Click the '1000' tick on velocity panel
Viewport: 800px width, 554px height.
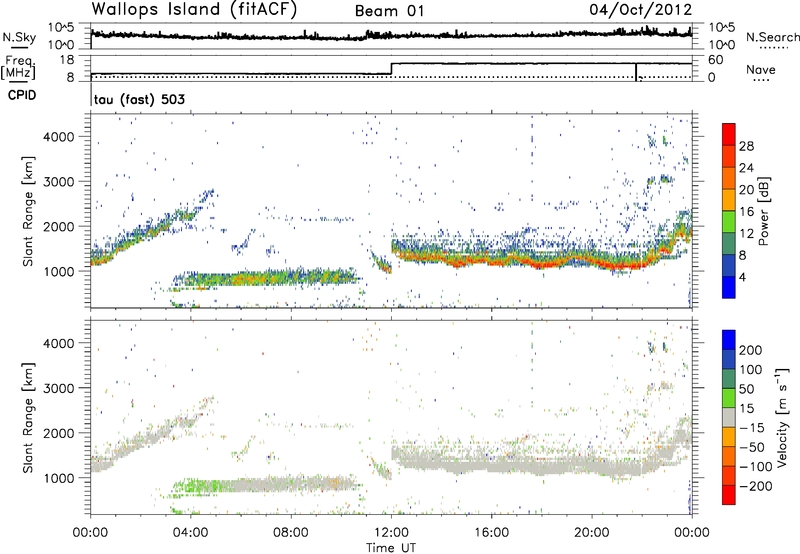(59, 478)
